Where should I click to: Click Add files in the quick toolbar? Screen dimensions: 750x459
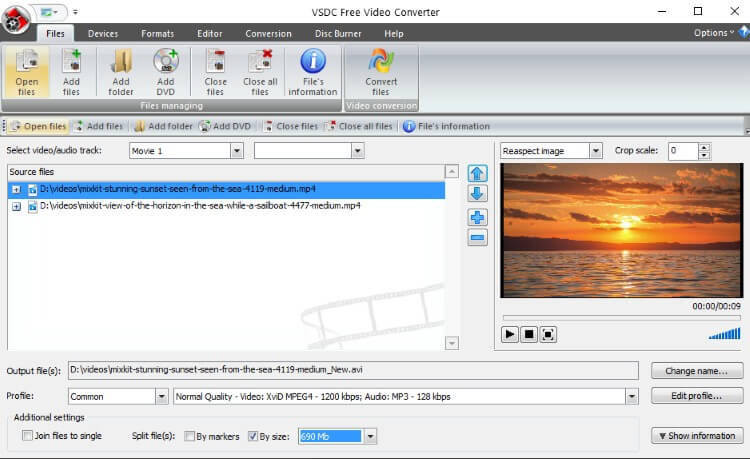tap(99, 126)
